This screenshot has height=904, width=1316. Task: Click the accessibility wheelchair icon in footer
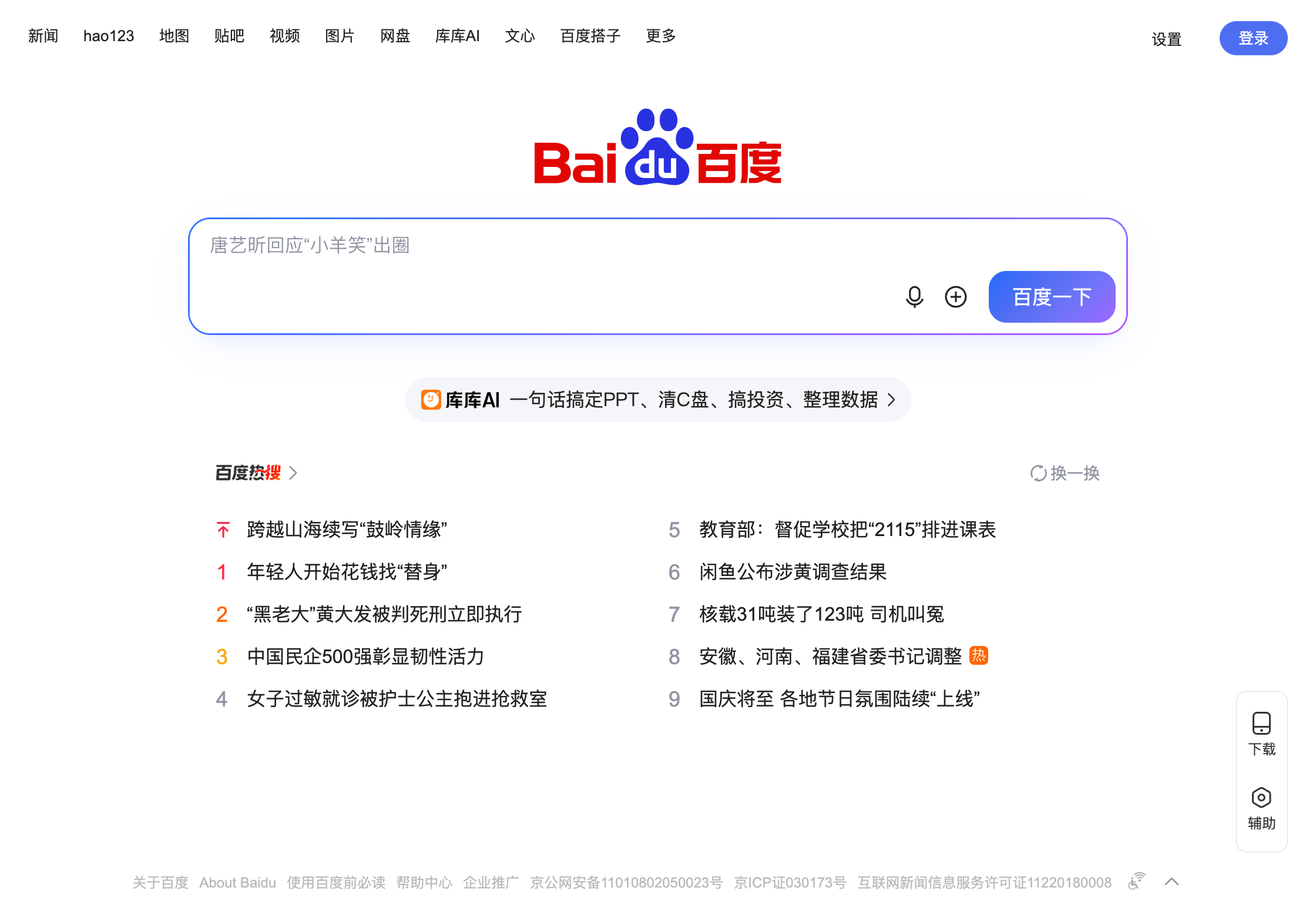(x=1137, y=881)
